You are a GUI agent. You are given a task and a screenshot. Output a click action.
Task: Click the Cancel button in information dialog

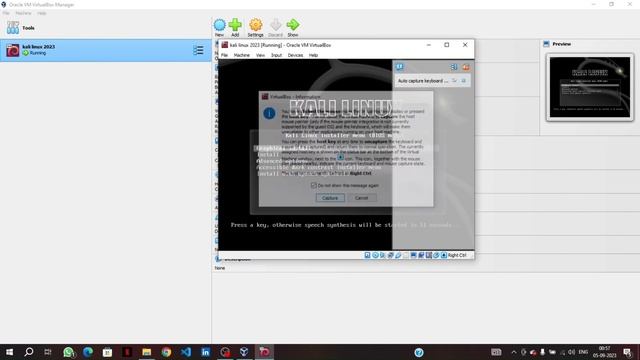click(x=361, y=198)
